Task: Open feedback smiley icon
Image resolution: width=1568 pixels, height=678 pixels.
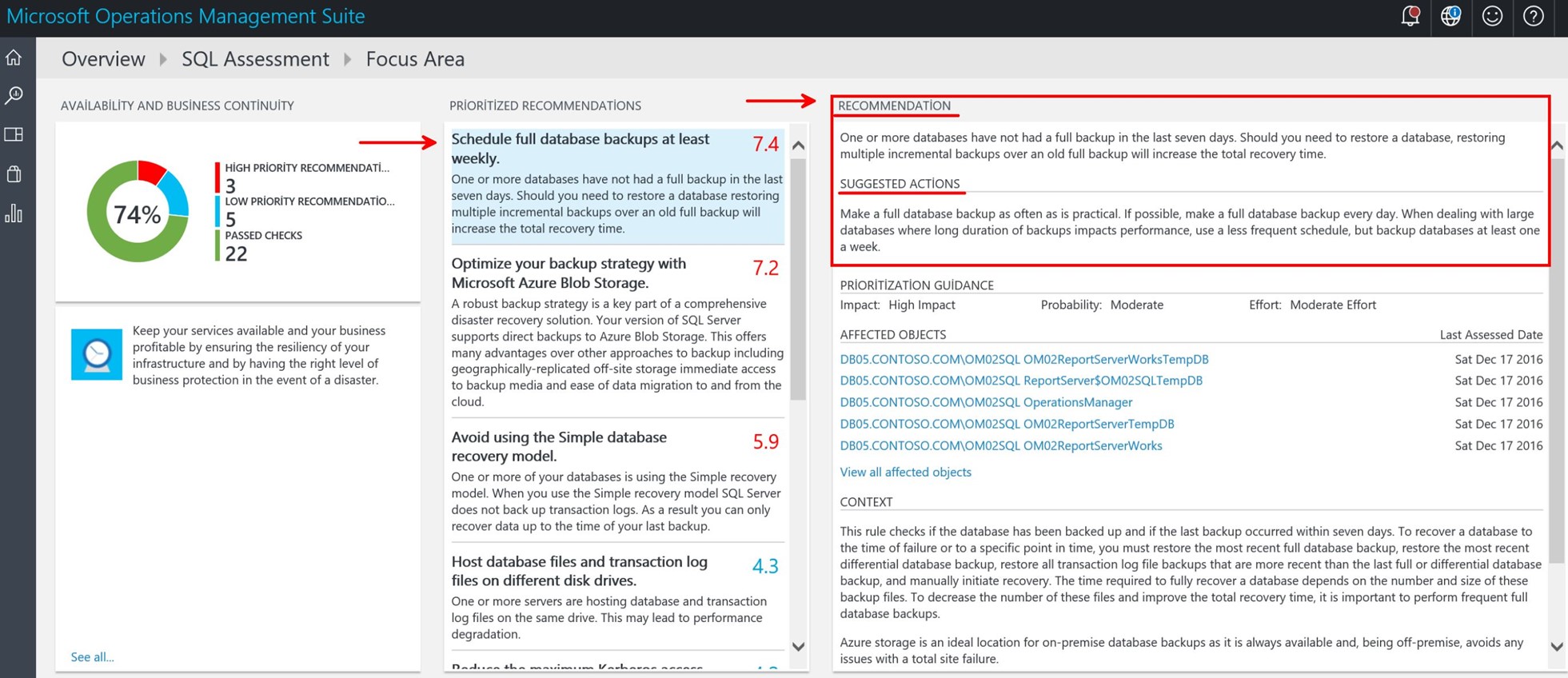Action: [1492, 16]
